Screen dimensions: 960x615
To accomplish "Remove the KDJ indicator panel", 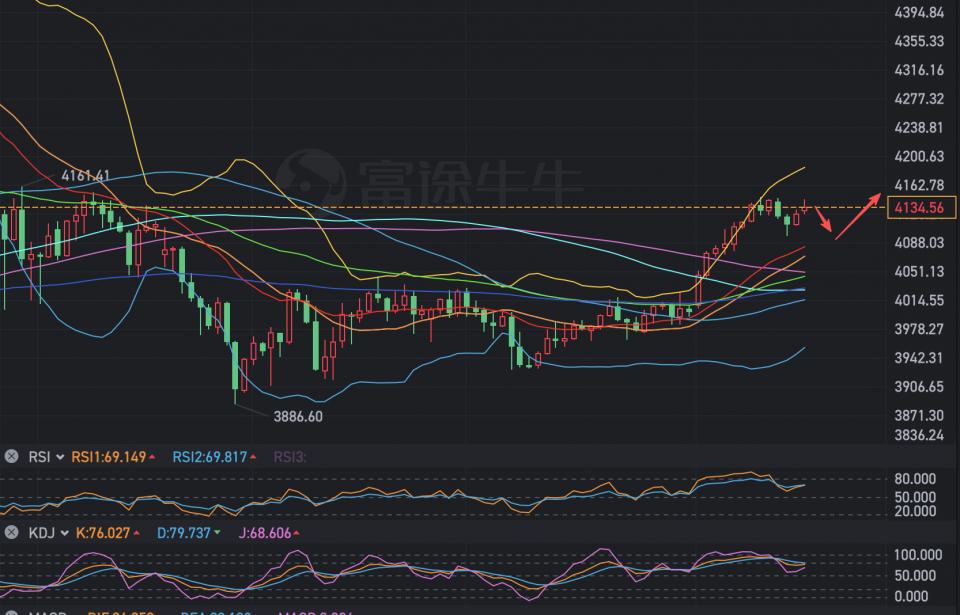I will (x=12, y=533).
